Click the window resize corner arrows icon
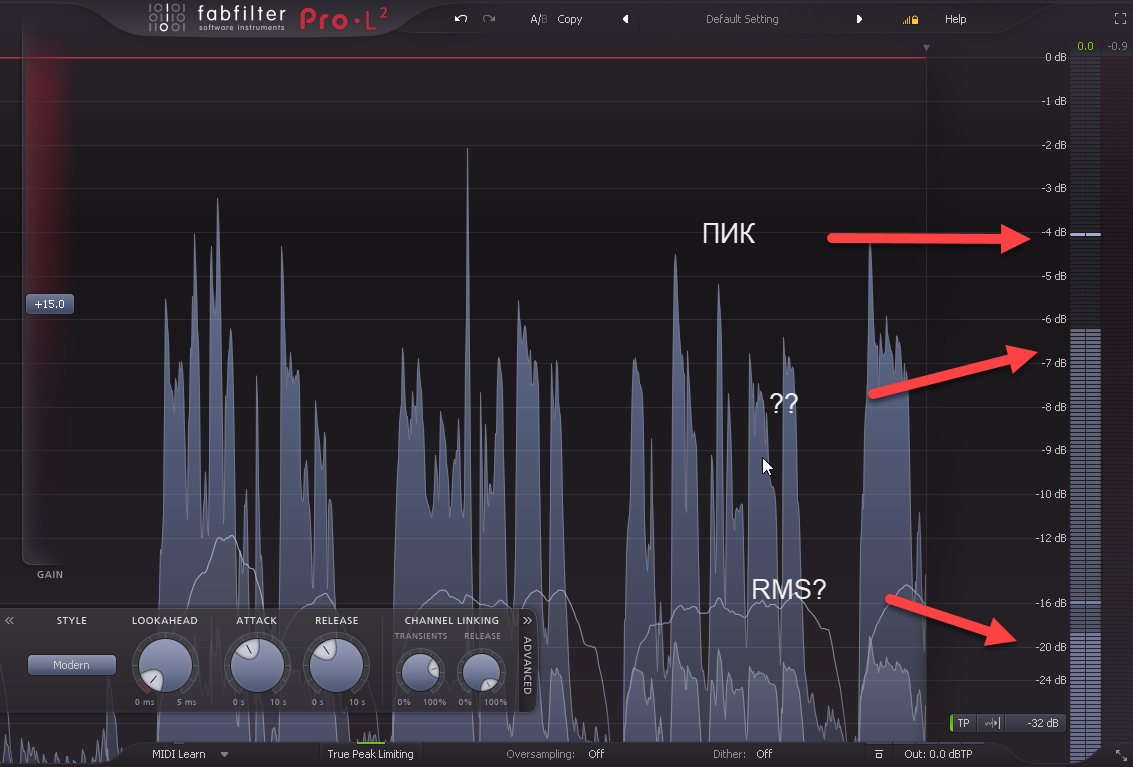1133x767 pixels. pos(1120,755)
